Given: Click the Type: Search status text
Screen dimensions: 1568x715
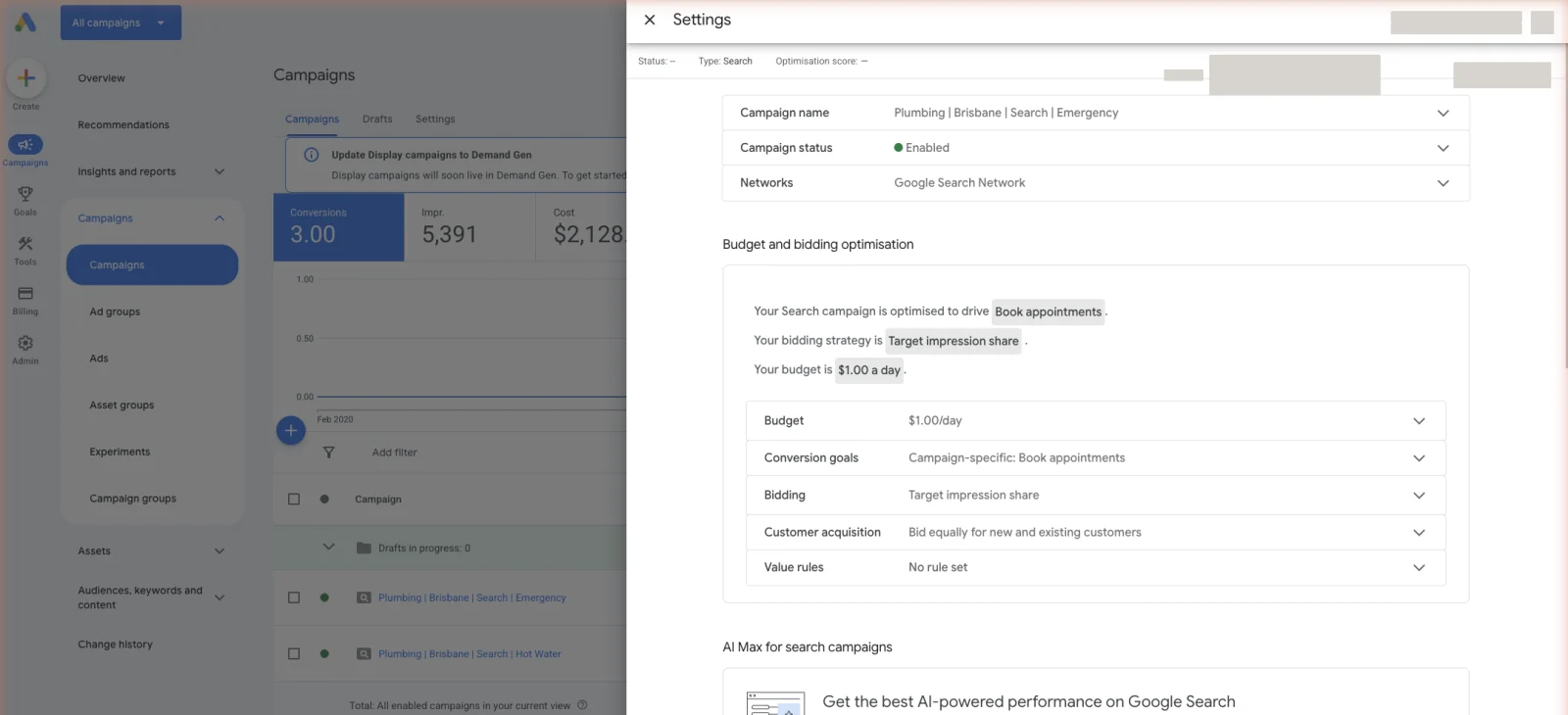Looking at the screenshot, I should point(725,61).
